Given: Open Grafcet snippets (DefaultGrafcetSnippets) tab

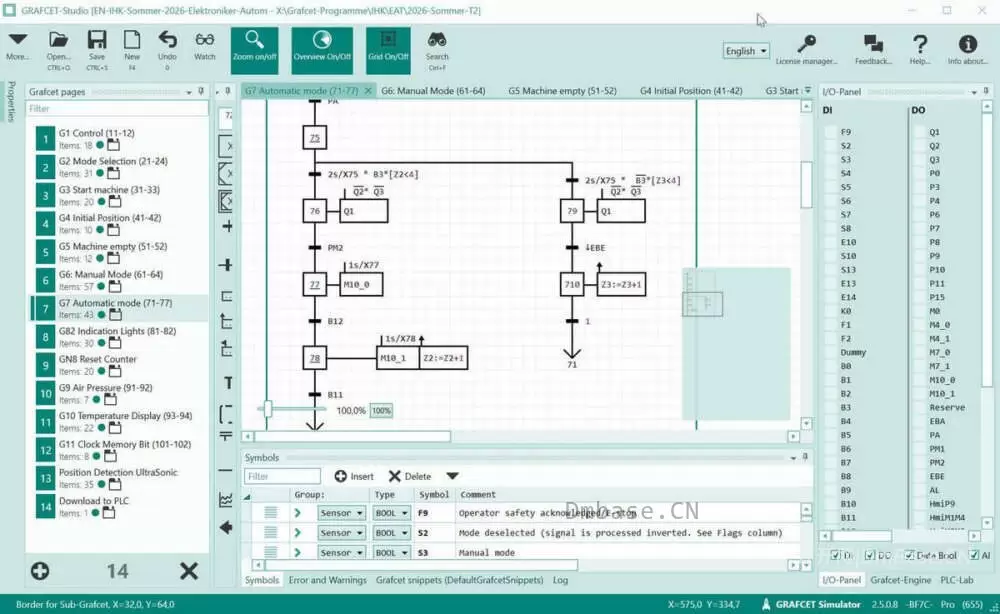Looking at the screenshot, I should click(x=459, y=580).
